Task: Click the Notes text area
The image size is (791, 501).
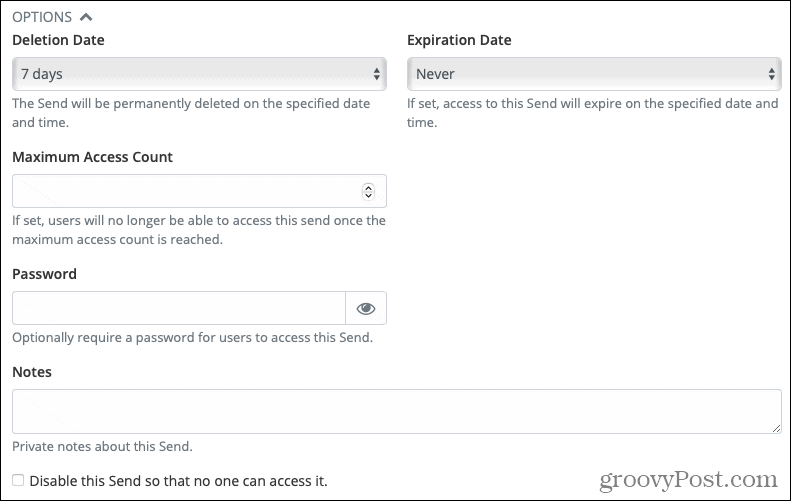Action: click(x=397, y=411)
